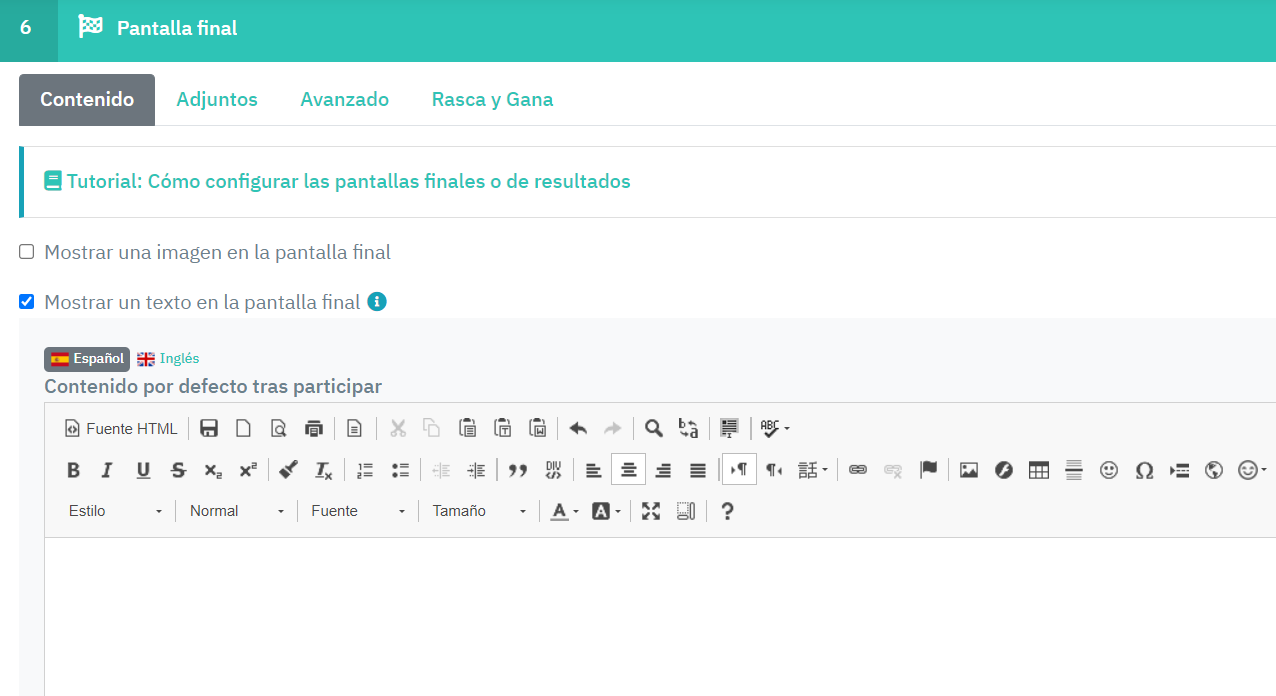The height and width of the screenshot is (696, 1276).
Task: Insert special character with the Omega icon
Action: click(1144, 470)
